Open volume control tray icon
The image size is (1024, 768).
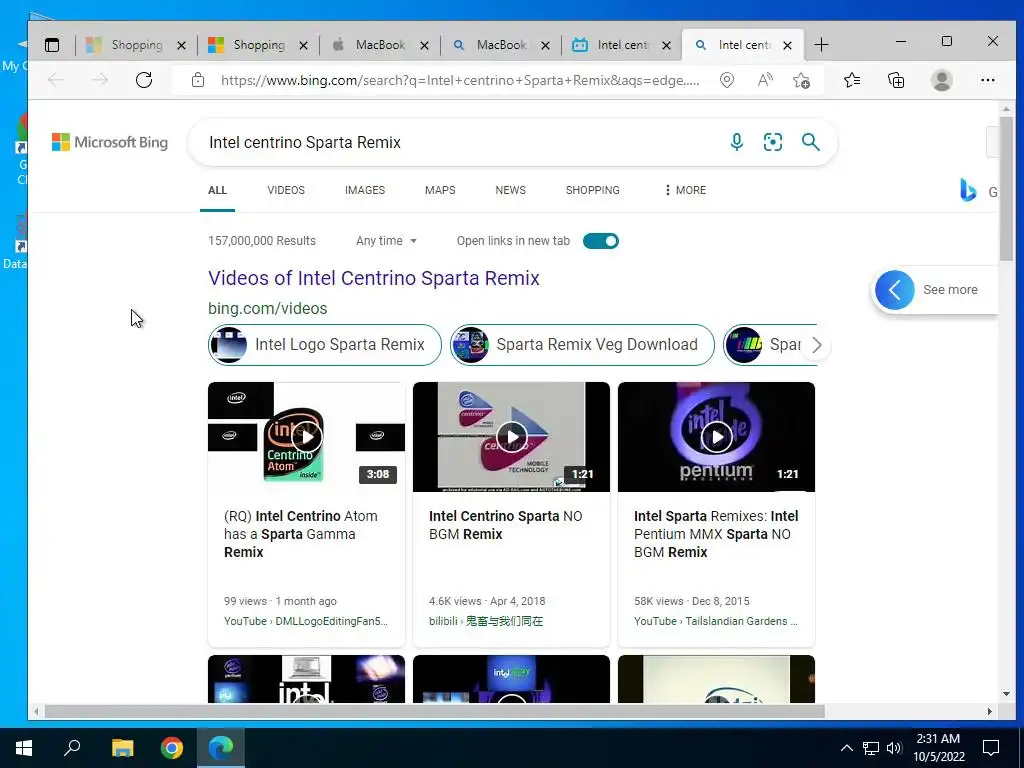pos(894,748)
